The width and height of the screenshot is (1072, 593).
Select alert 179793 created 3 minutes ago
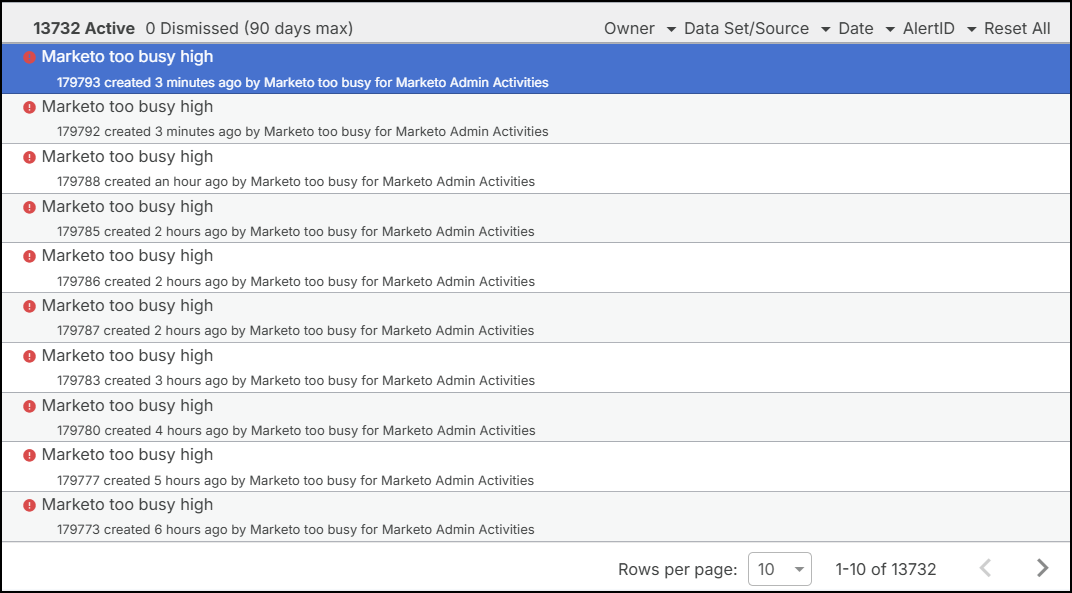point(536,69)
